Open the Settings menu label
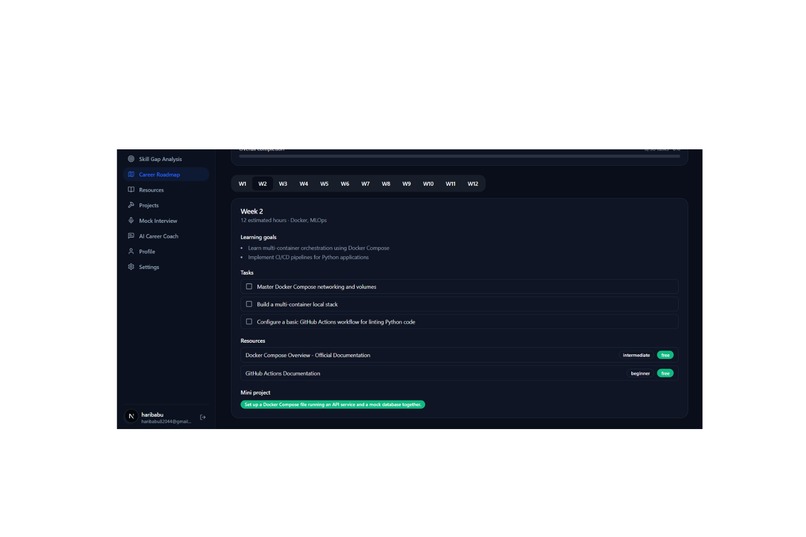 149,267
